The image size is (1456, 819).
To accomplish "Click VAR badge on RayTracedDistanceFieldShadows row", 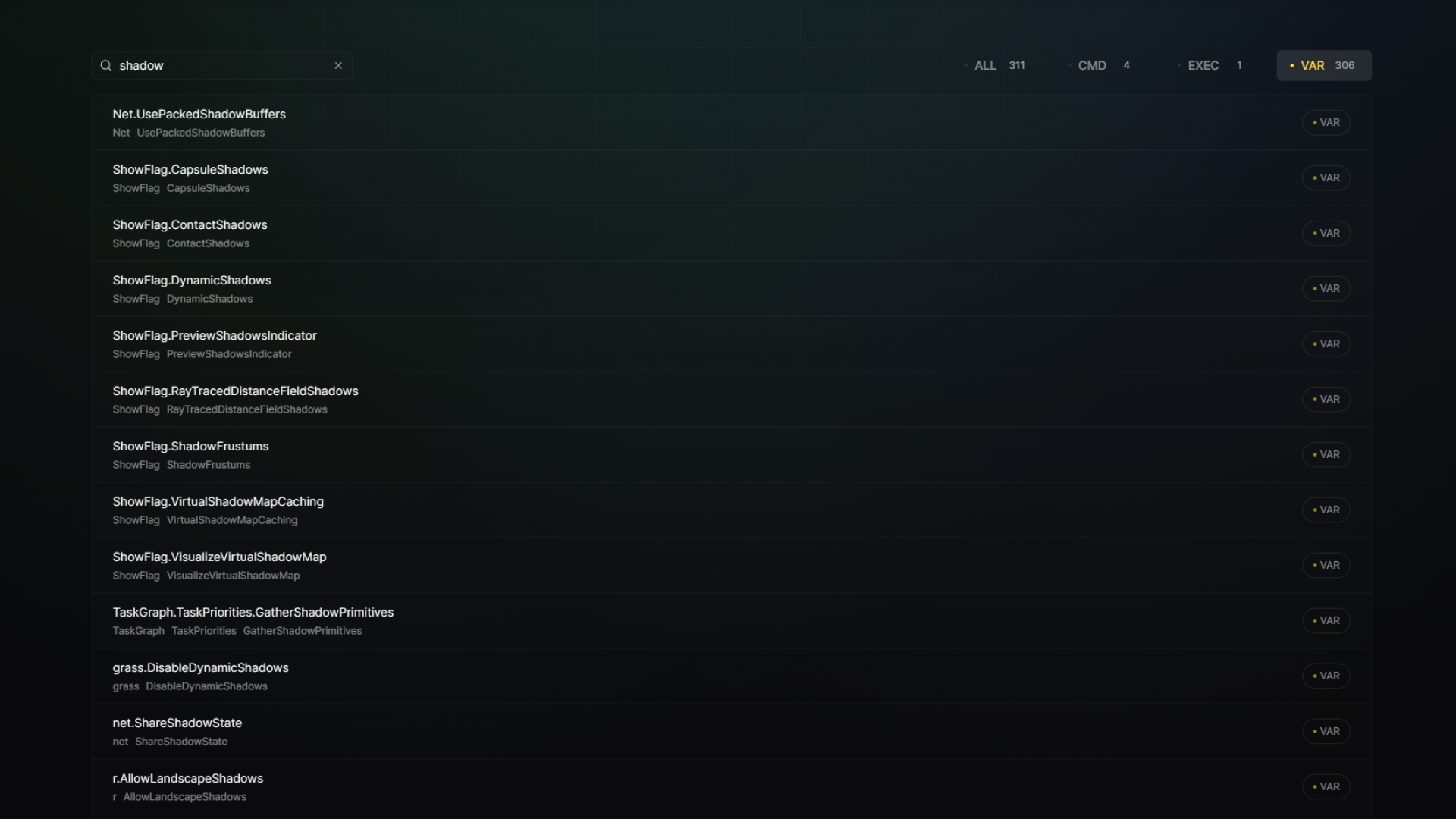I will 1326,399.
